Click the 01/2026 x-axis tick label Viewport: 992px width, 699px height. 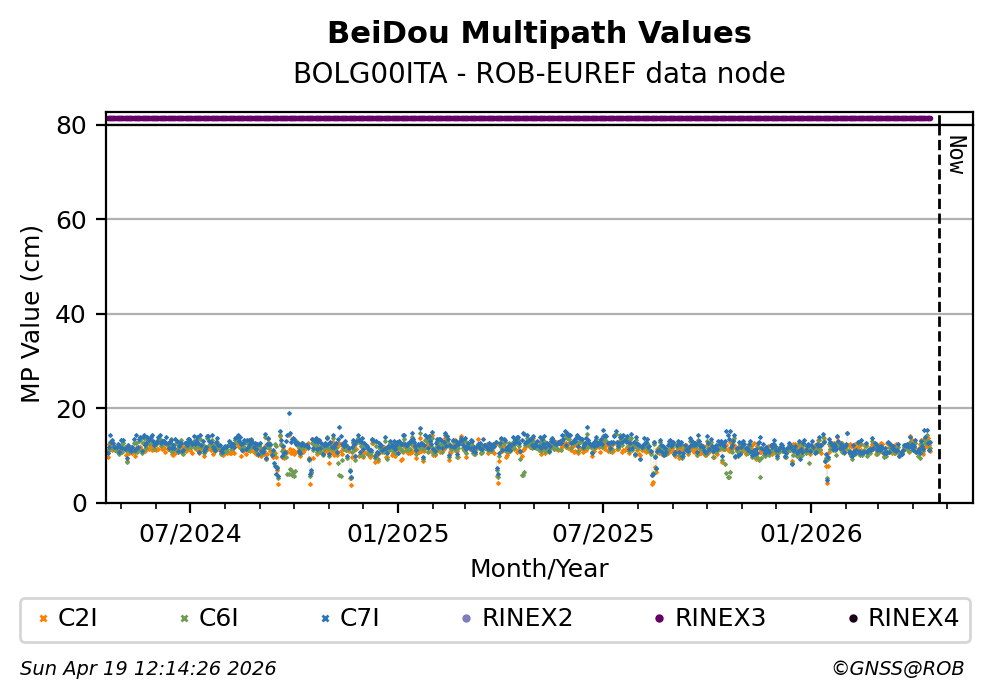pyautogui.click(x=810, y=534)
